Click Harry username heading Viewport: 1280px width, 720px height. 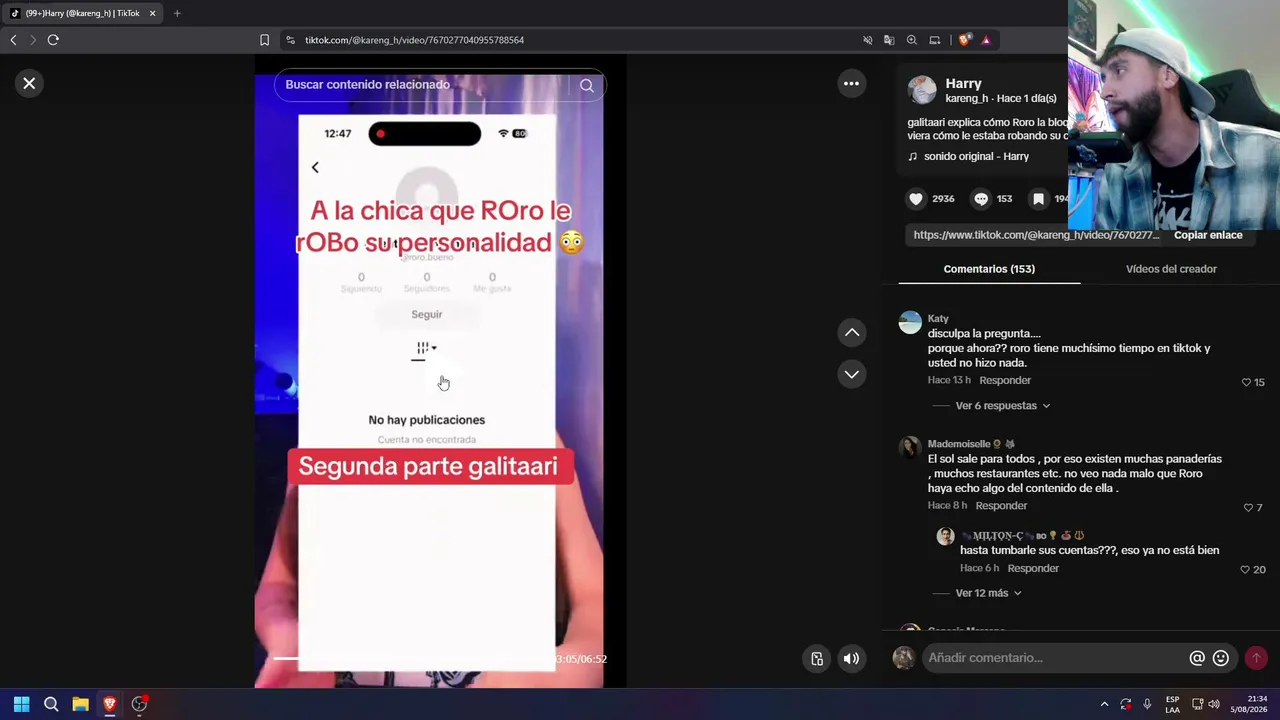[x=964, y=84]
